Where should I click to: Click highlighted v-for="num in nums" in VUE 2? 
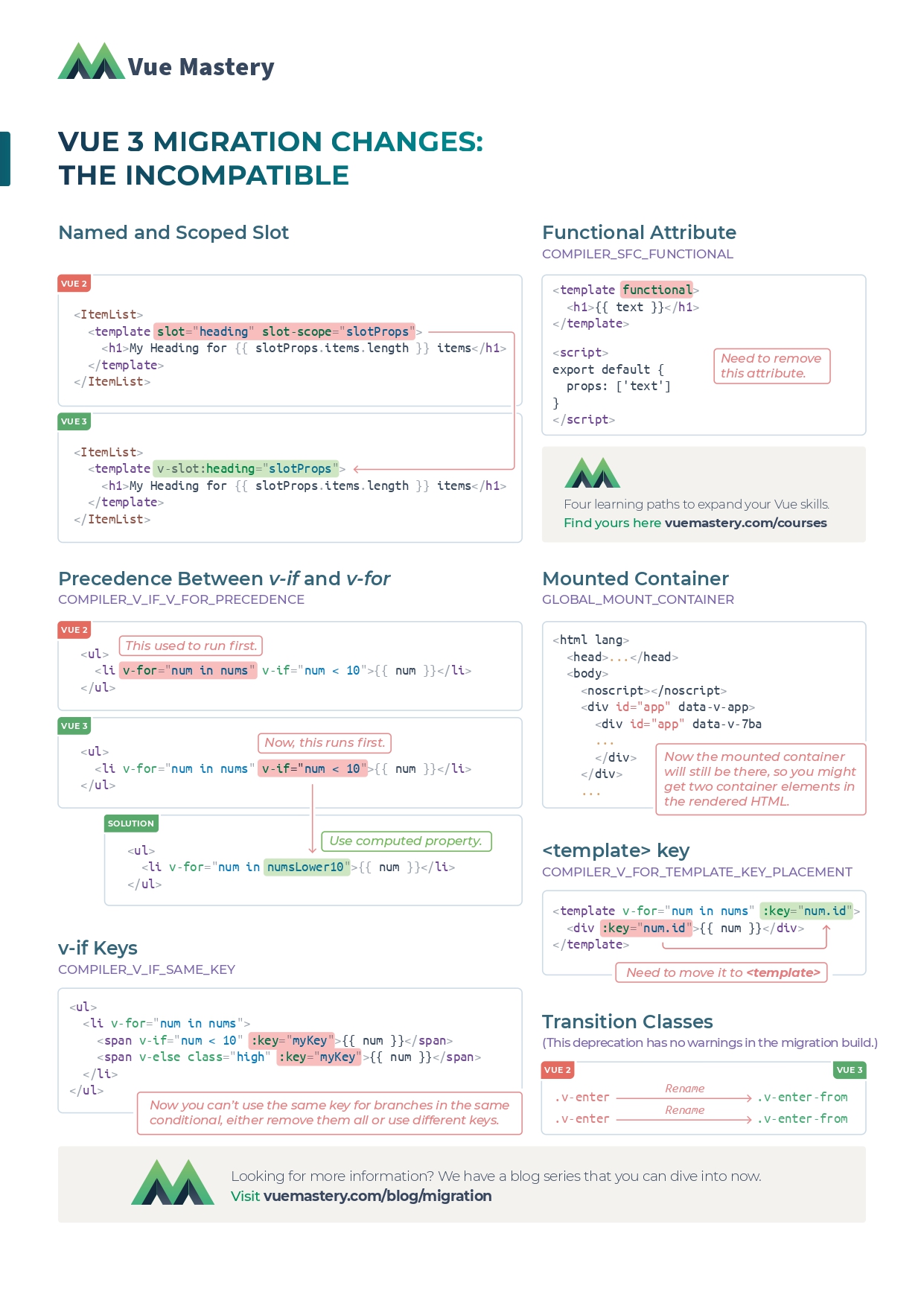tap(188, 670)
